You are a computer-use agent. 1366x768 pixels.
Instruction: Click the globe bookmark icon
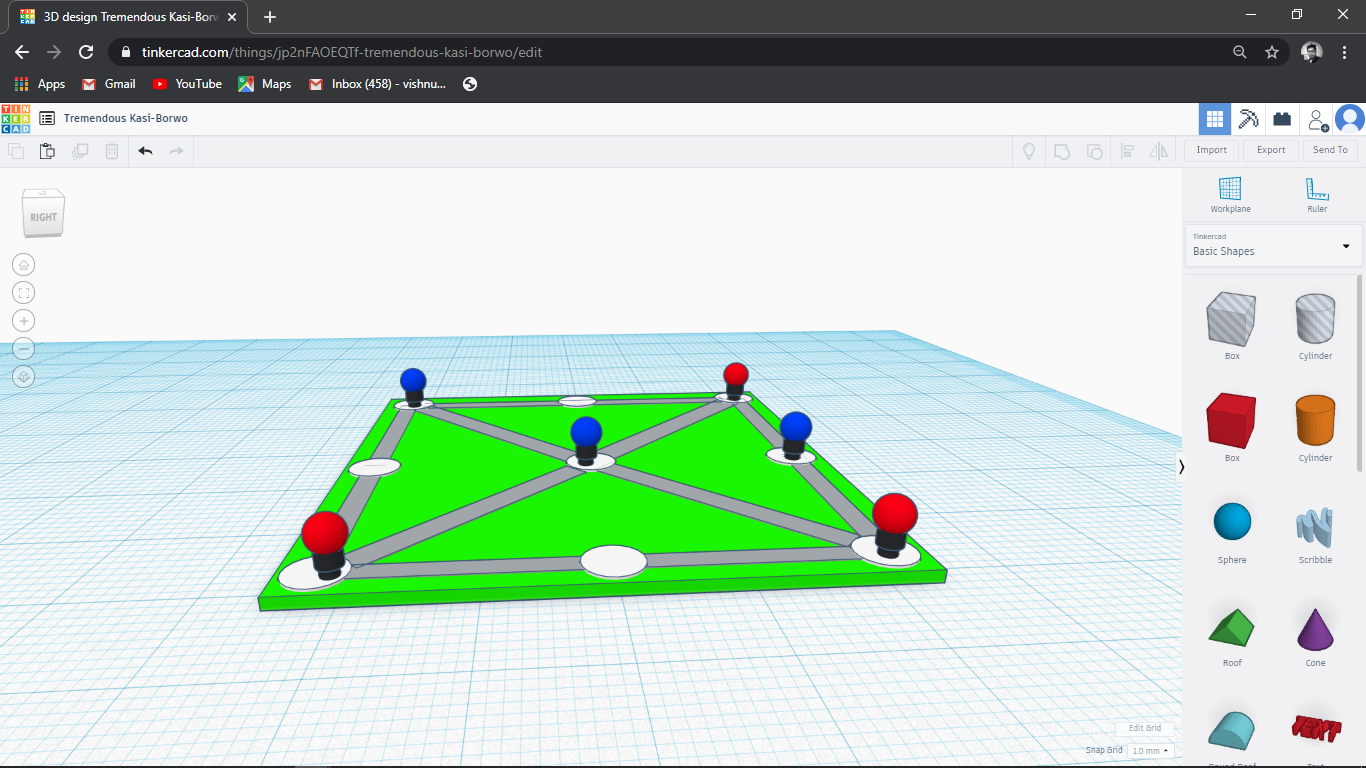[x=470, y=84]
